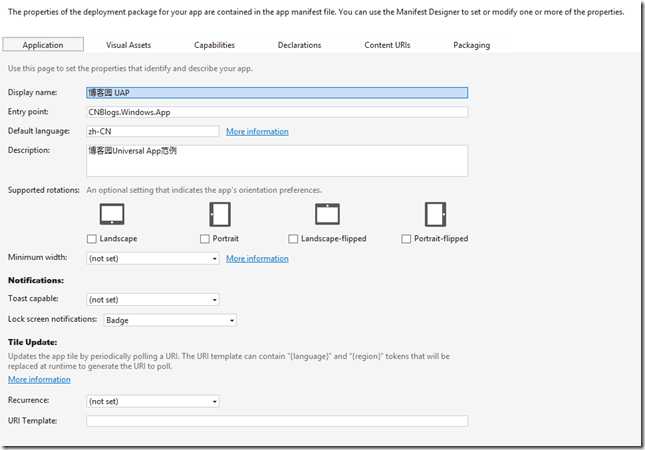Tick the Landscape-flipped checkbox
The height and width of the screenshot is (450, 645).
(x=293, y=239)
